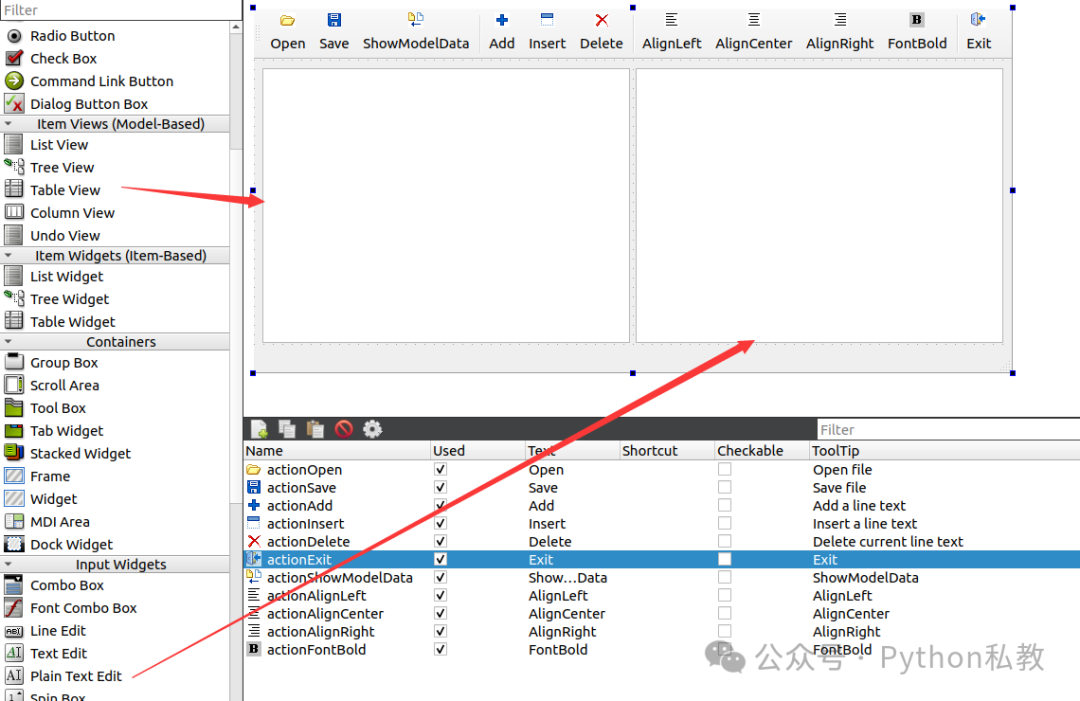1080x701 pixels.
Task: Select the actionShowModelData row
Action: point(661,578)
